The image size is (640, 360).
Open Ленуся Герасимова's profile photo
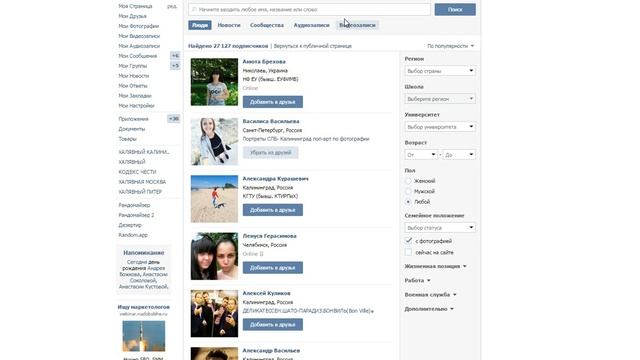pos(214,256)
